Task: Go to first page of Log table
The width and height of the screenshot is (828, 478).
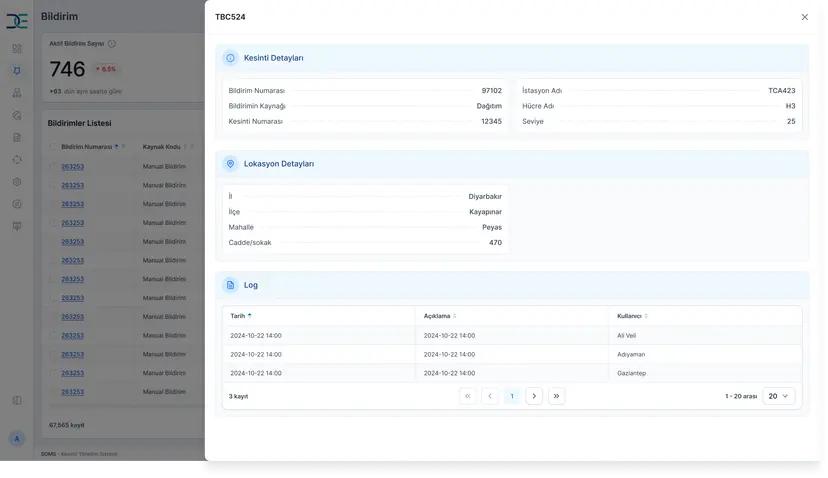Action: (x=468, y=396)
